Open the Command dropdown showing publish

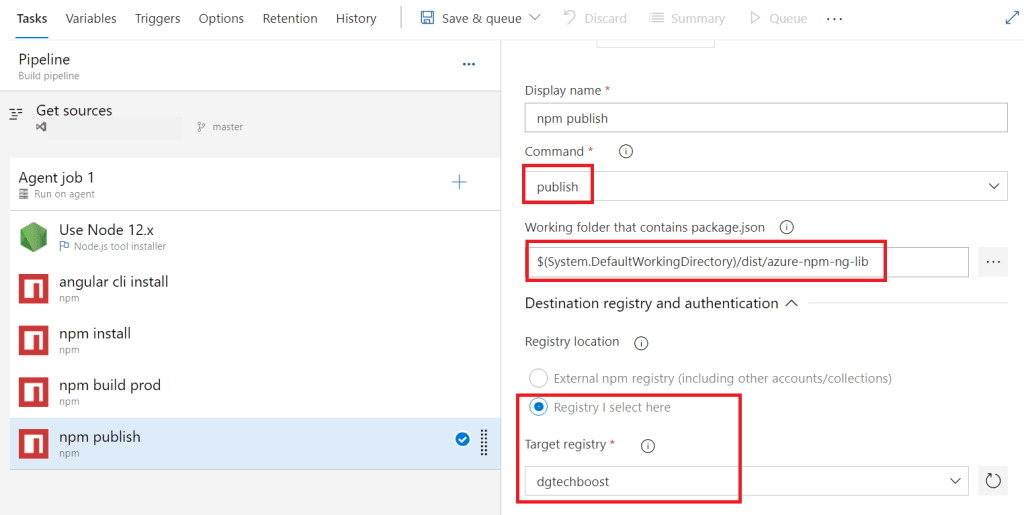tap(765, 186)
